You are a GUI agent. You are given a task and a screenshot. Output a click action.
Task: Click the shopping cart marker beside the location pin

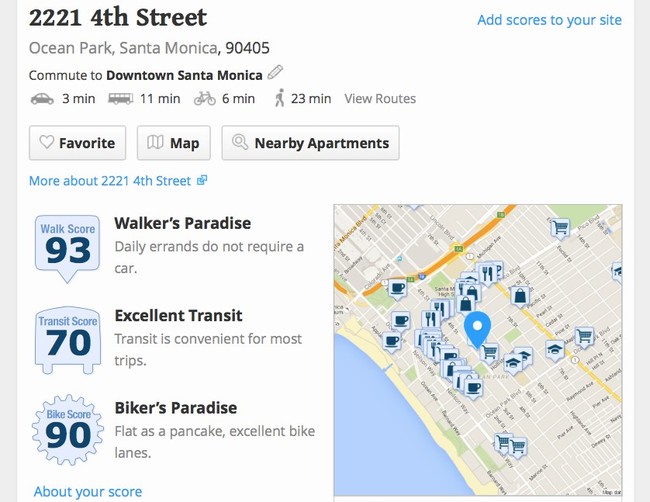(x=490, y=353)
